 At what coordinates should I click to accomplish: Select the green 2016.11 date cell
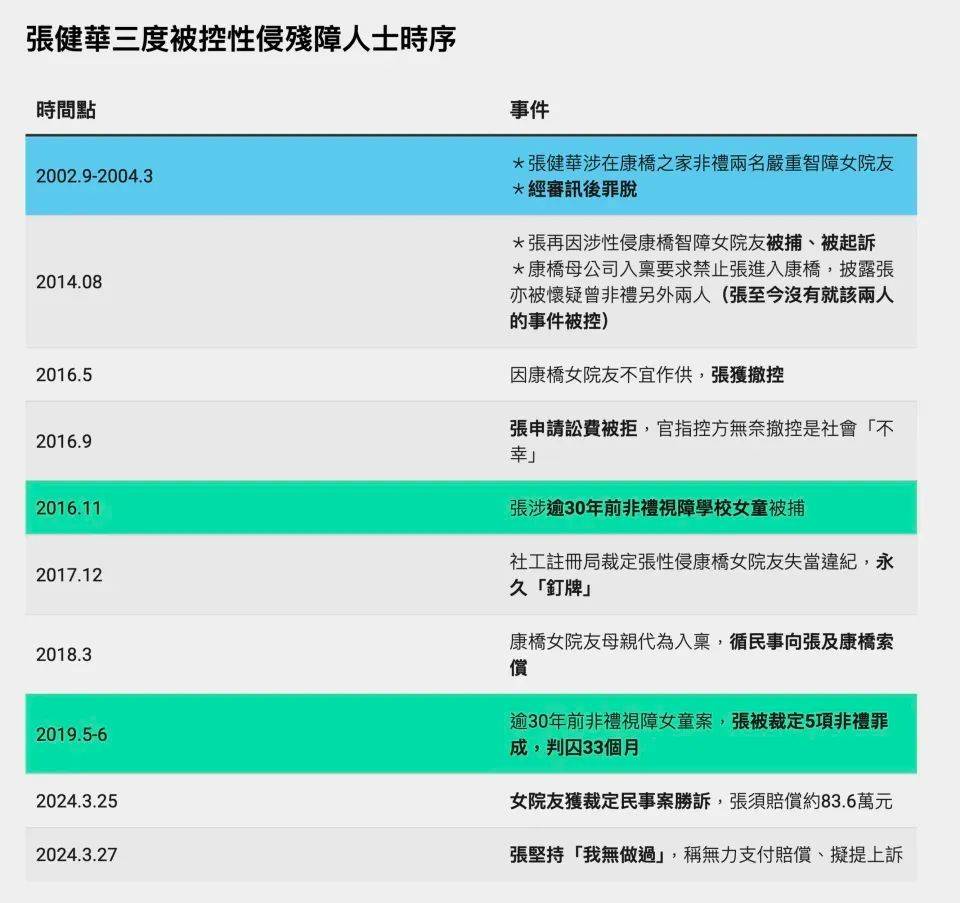click(x=69, y=508)
